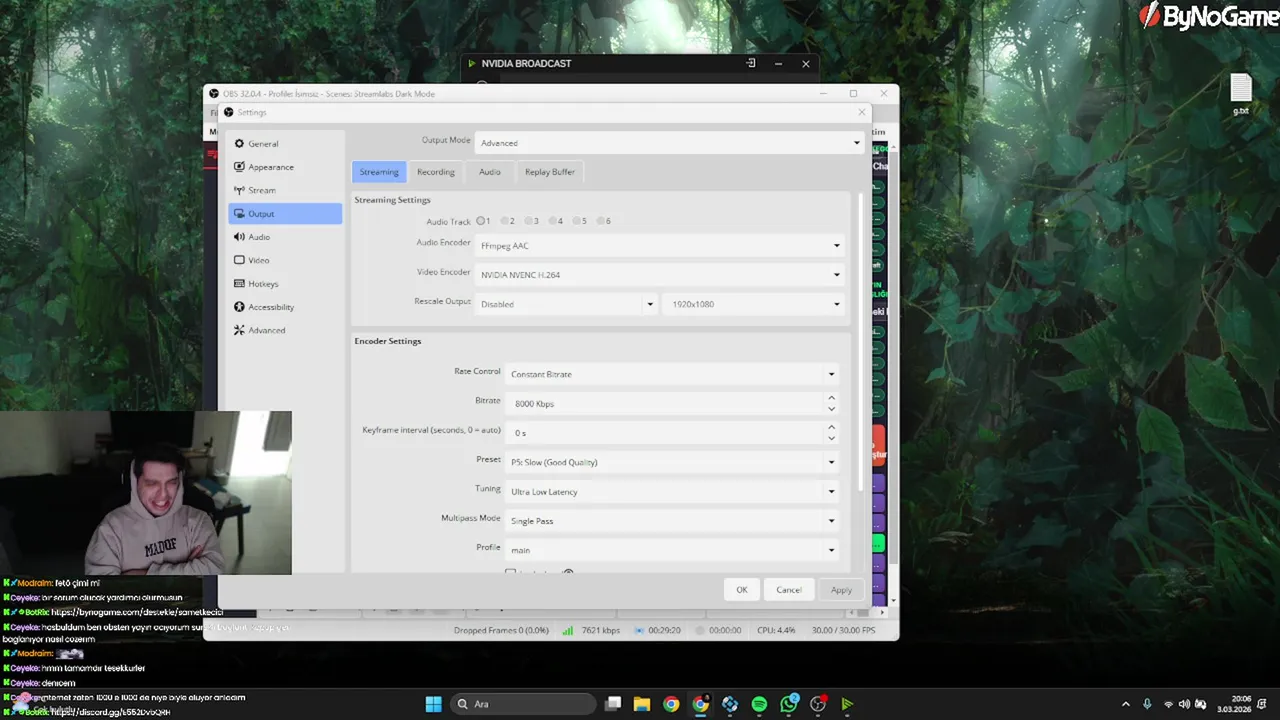Open the Preset dropdown
Screen dimensions: 1280x720
pyautogui.click(x=672, y=462)
